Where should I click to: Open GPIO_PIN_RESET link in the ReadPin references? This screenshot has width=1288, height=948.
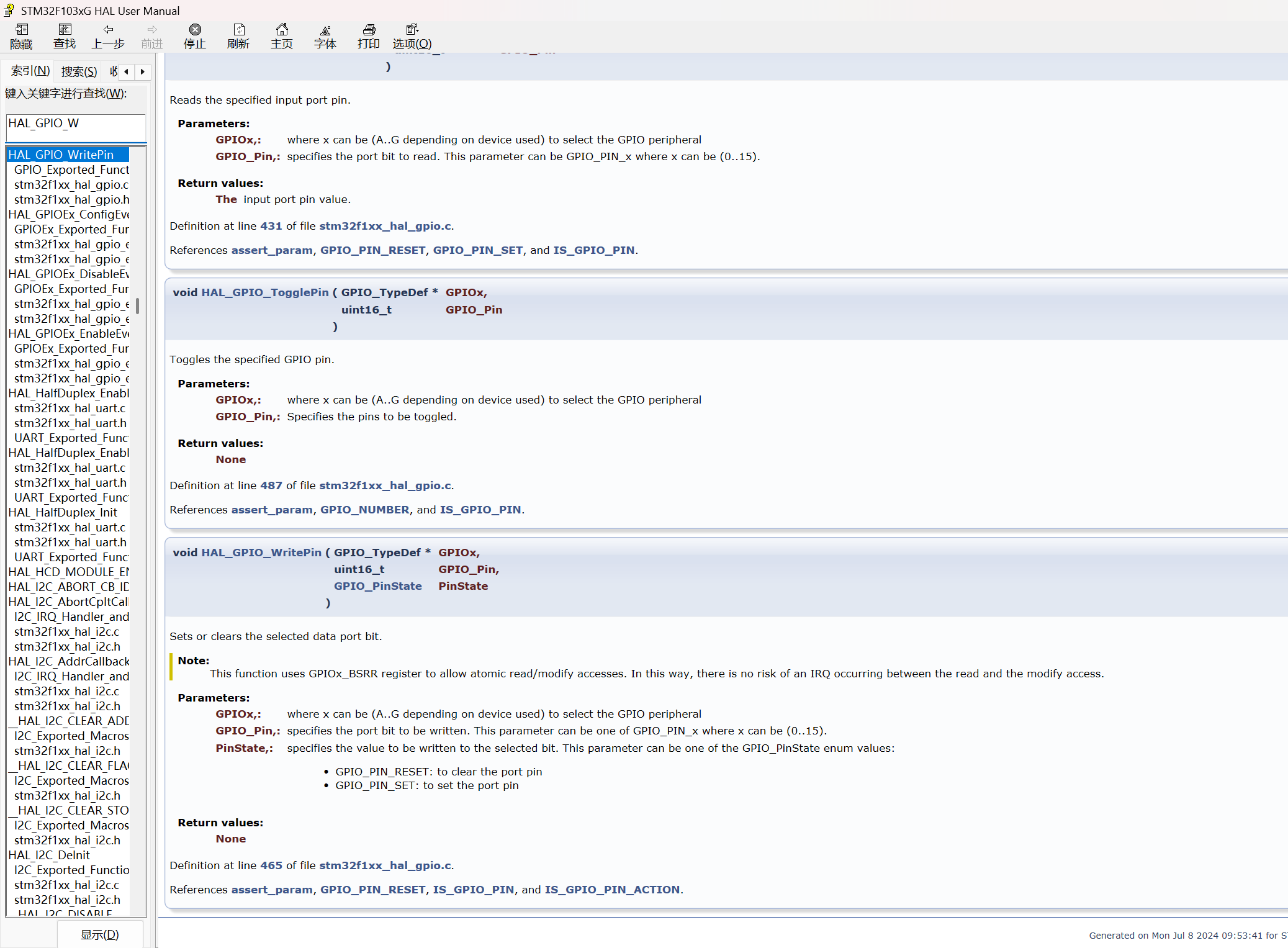pyautogui.click(x=373, y=250)
